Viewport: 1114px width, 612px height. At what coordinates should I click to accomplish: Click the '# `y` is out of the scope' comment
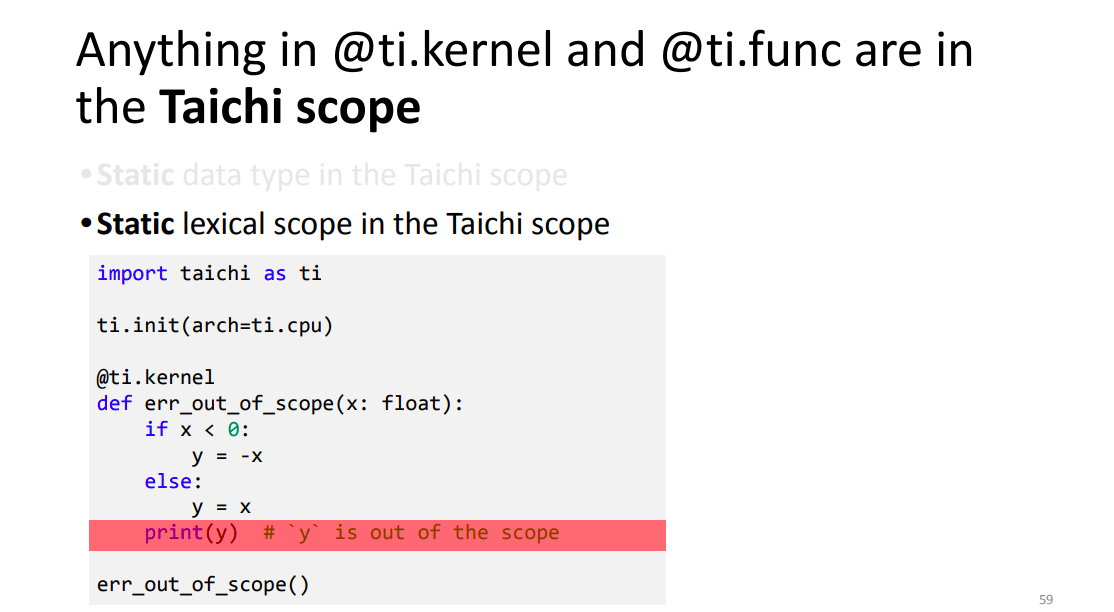411,533
